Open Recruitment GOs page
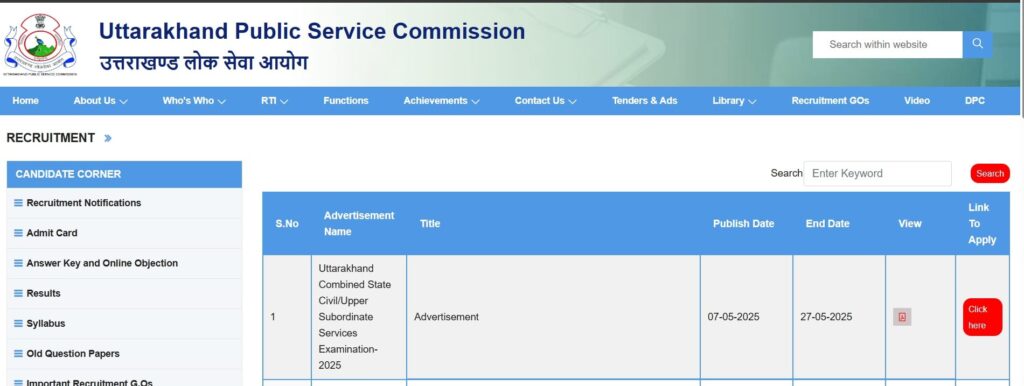Screen dimensions: 1024x386 pos(830,101)
